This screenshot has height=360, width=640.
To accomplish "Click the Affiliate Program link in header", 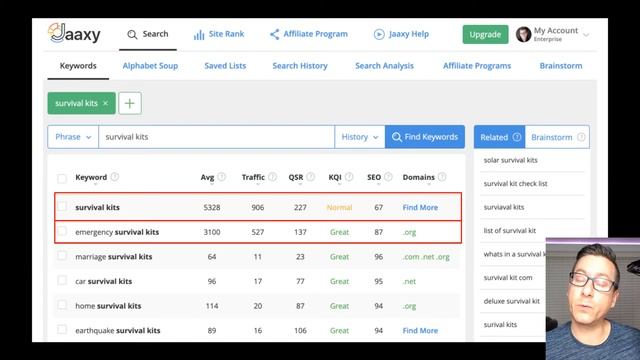I will 316,34.
